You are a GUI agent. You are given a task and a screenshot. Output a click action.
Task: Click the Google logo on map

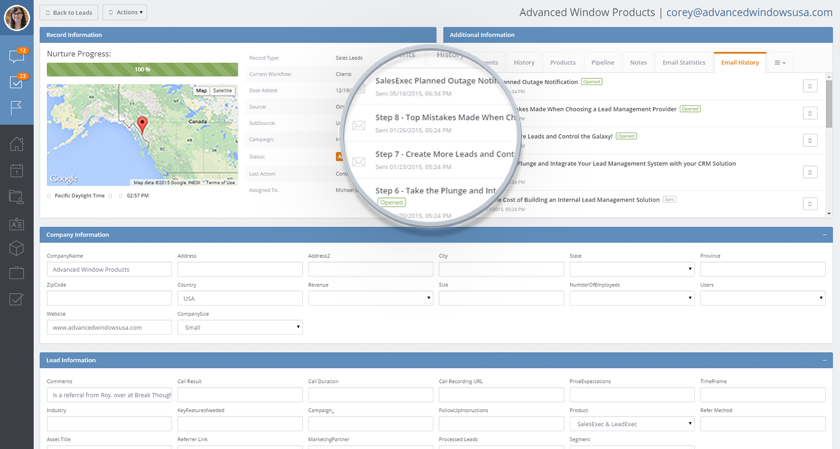click(64, 178)
